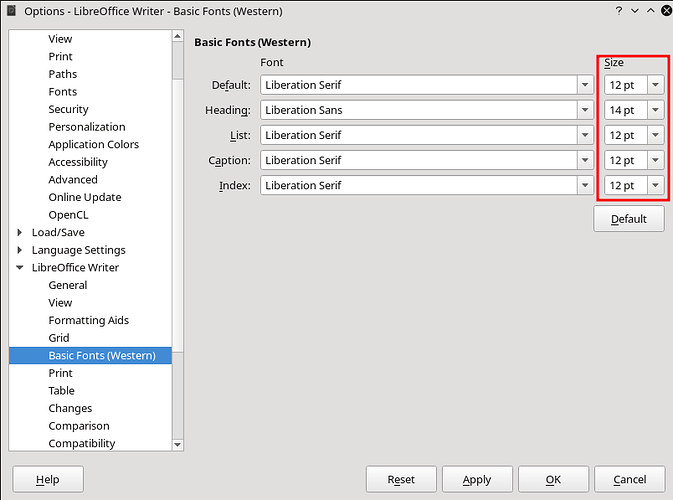The width and height of the screenshot is (673, 500).
Task: Click the title bar down-chevron icon
Action: click(635, 11)
